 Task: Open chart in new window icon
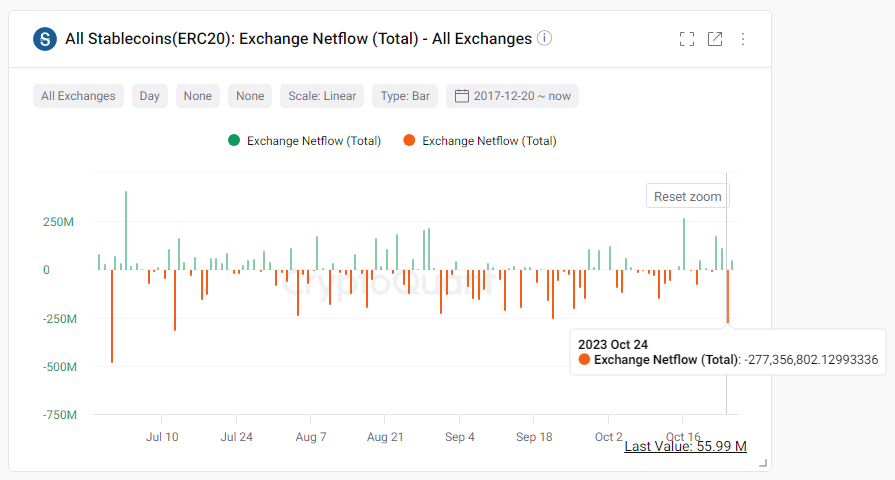click(x=715, y=39)
